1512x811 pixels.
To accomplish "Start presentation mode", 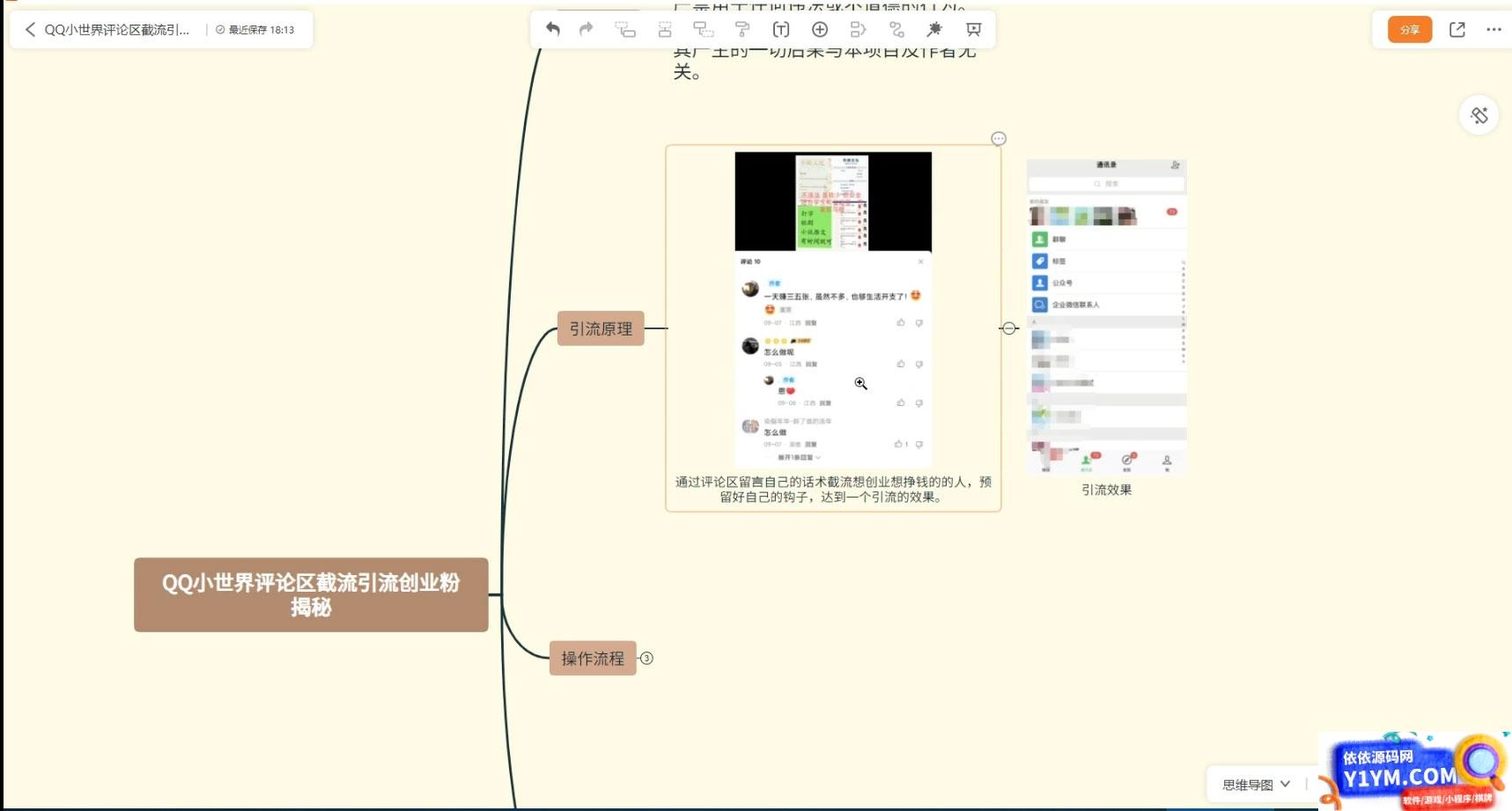I will pyautogui.click(x=973, y=29).
